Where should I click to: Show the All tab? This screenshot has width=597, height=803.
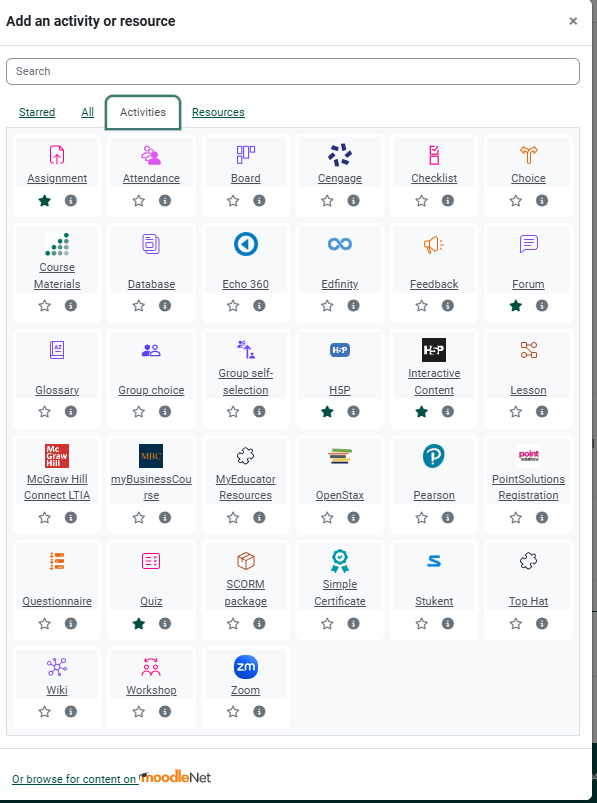88,112
